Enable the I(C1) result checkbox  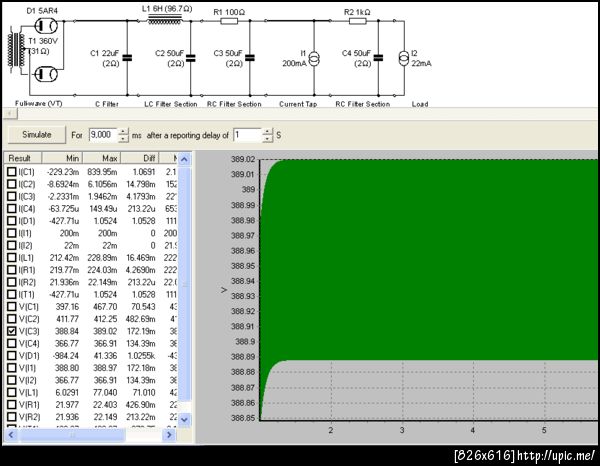[x=12, y=172]
